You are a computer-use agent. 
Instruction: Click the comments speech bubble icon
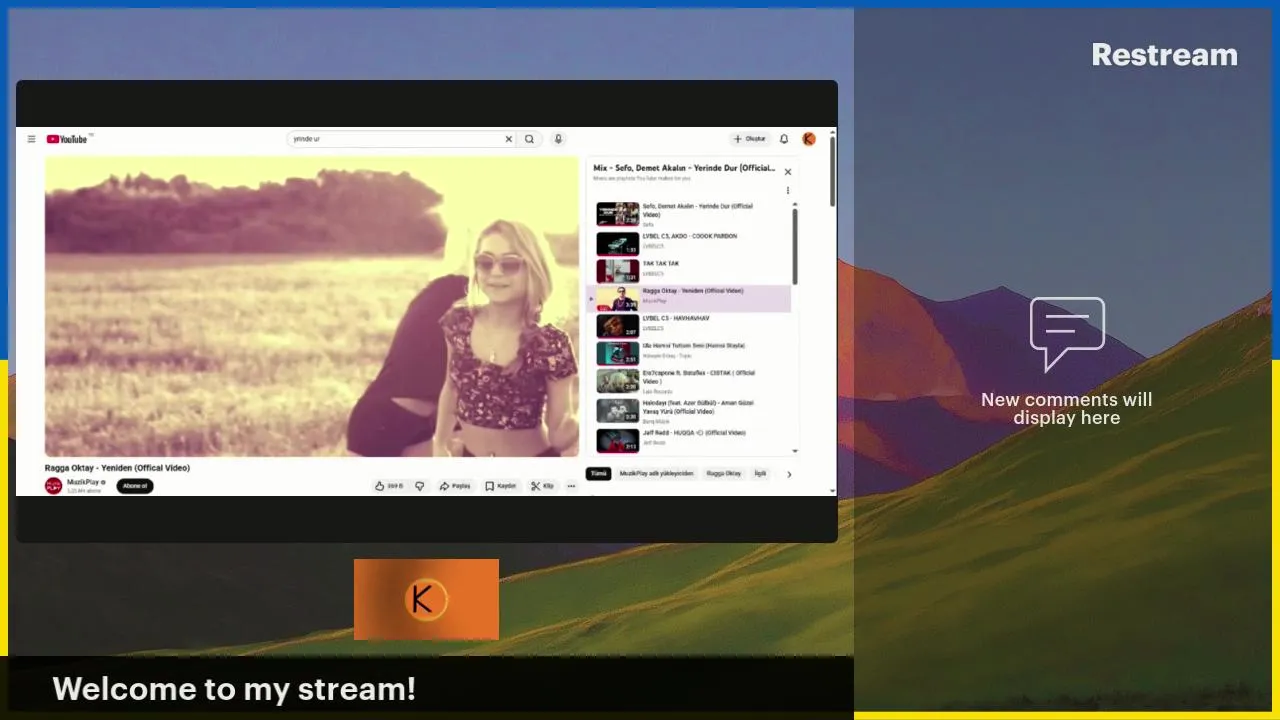[1067, 334]
